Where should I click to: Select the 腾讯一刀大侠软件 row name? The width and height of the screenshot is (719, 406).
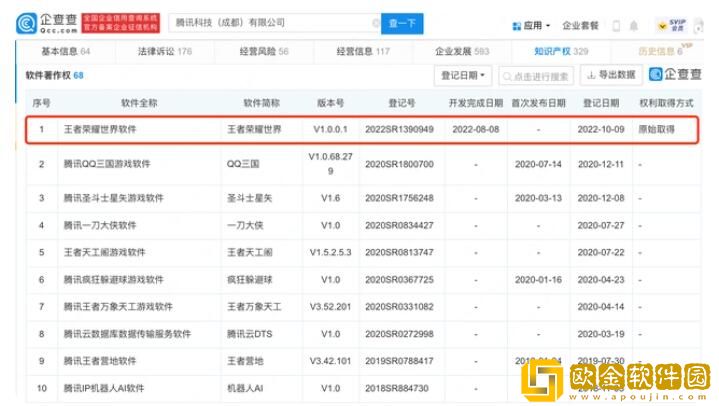pos(100,225)
